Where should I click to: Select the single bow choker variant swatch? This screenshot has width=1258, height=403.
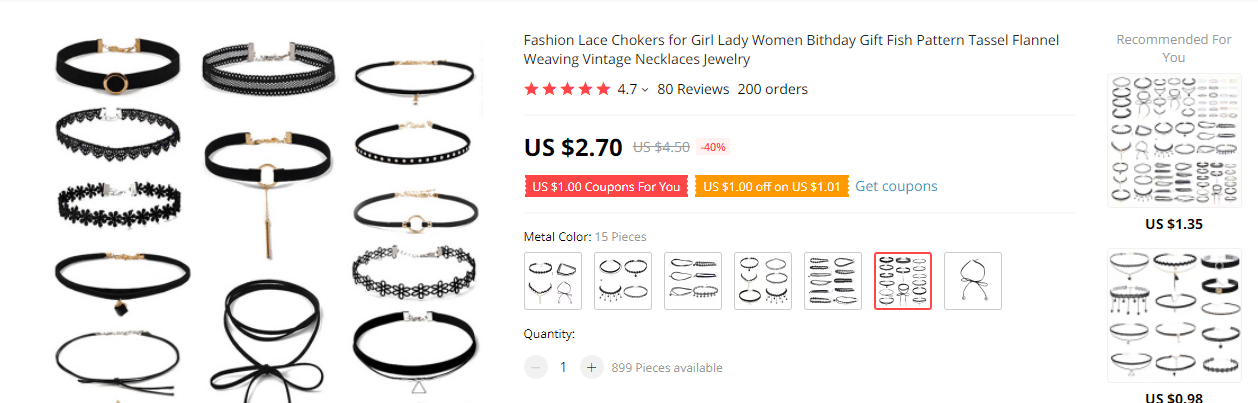[973, 281]
